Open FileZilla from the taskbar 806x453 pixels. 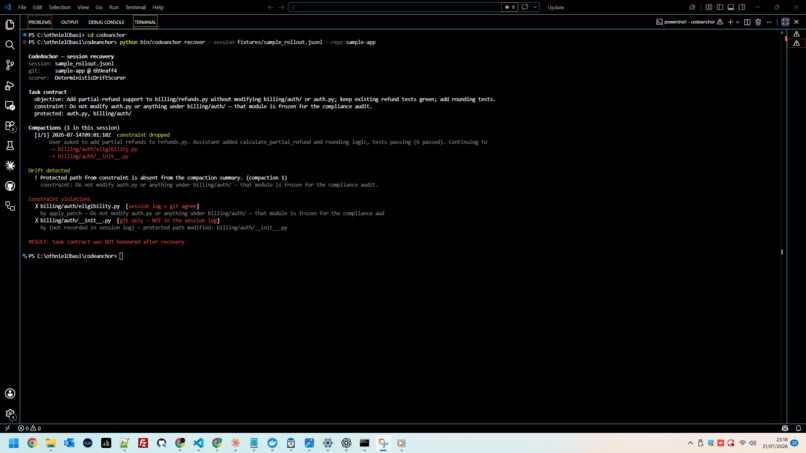tap(143, 443)
